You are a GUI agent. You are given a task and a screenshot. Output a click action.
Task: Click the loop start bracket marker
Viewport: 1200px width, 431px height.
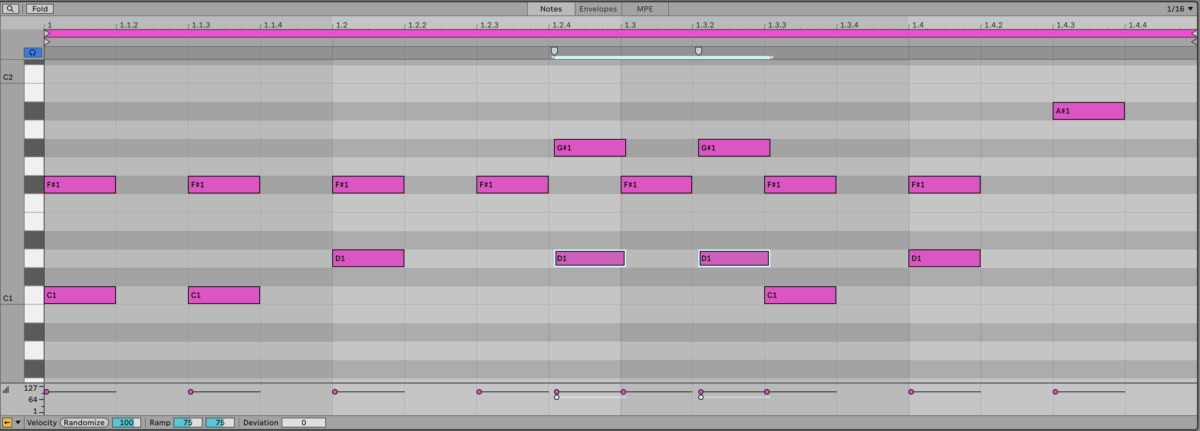tap(555, 51)
